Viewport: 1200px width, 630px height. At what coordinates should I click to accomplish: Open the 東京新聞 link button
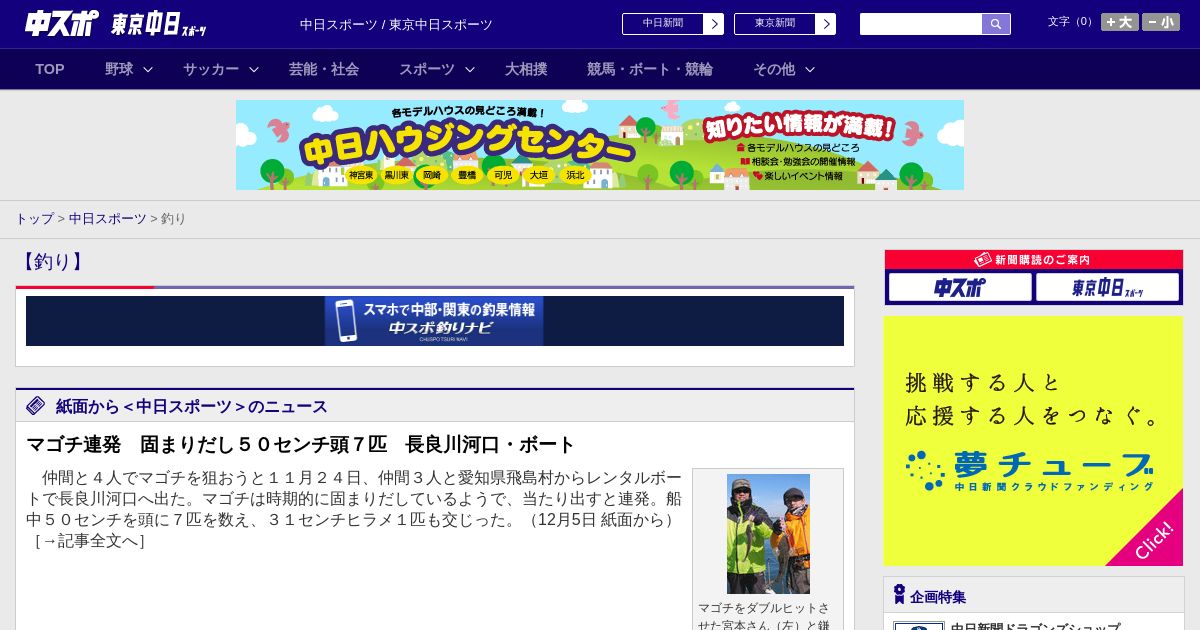pyautogui.click(x=775, y=23)
